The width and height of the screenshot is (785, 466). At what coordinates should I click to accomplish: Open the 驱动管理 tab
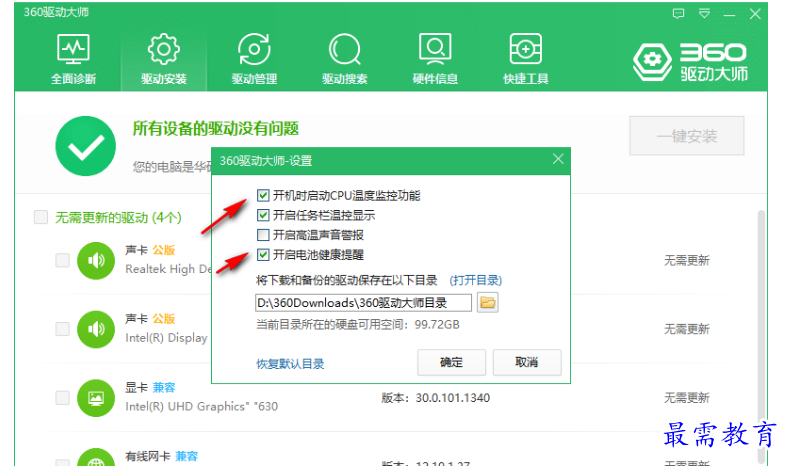[254, 59]
